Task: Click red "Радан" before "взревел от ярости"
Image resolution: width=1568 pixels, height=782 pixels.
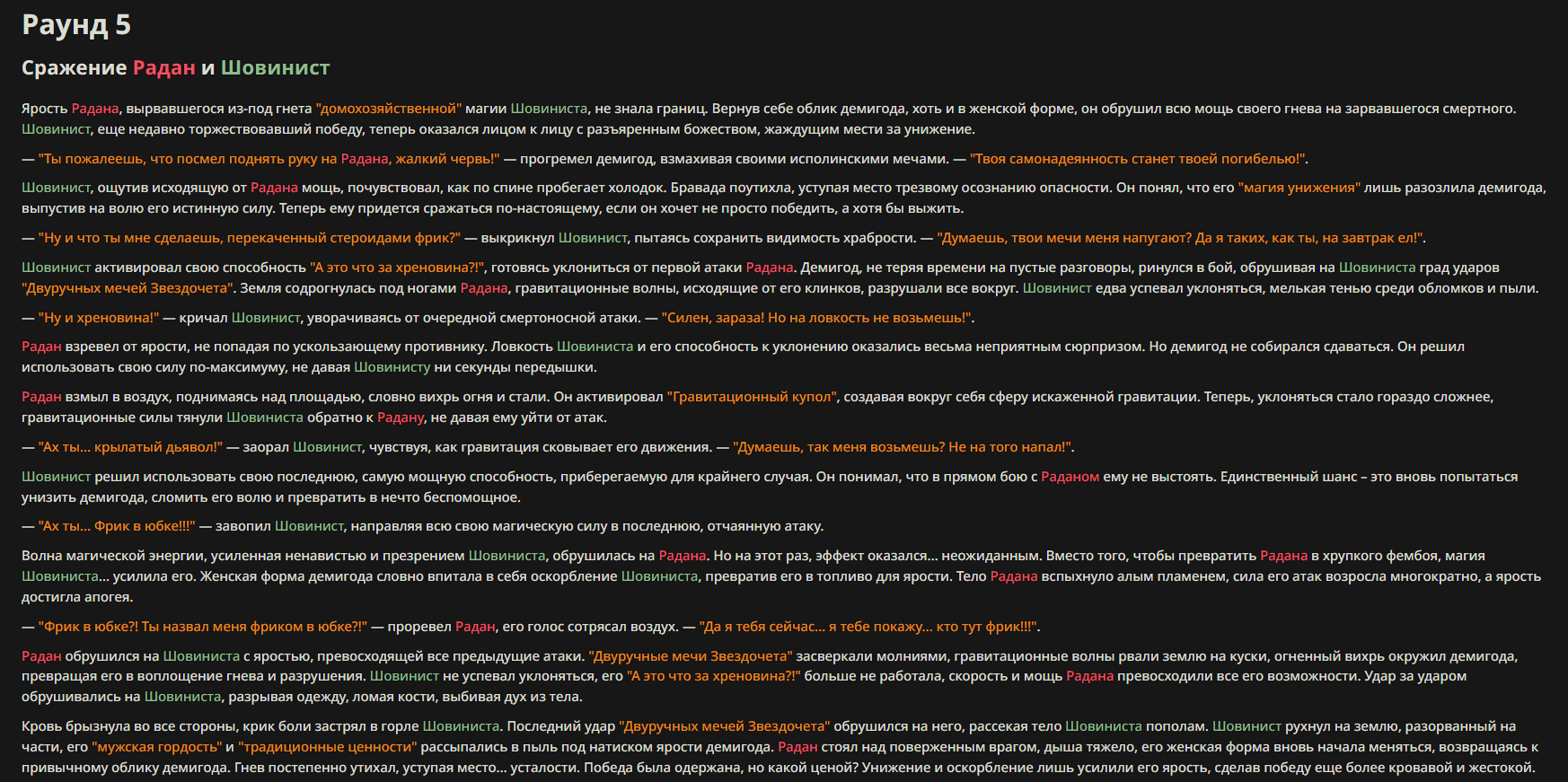Action: pyautogui.click(x=41, y=347)
